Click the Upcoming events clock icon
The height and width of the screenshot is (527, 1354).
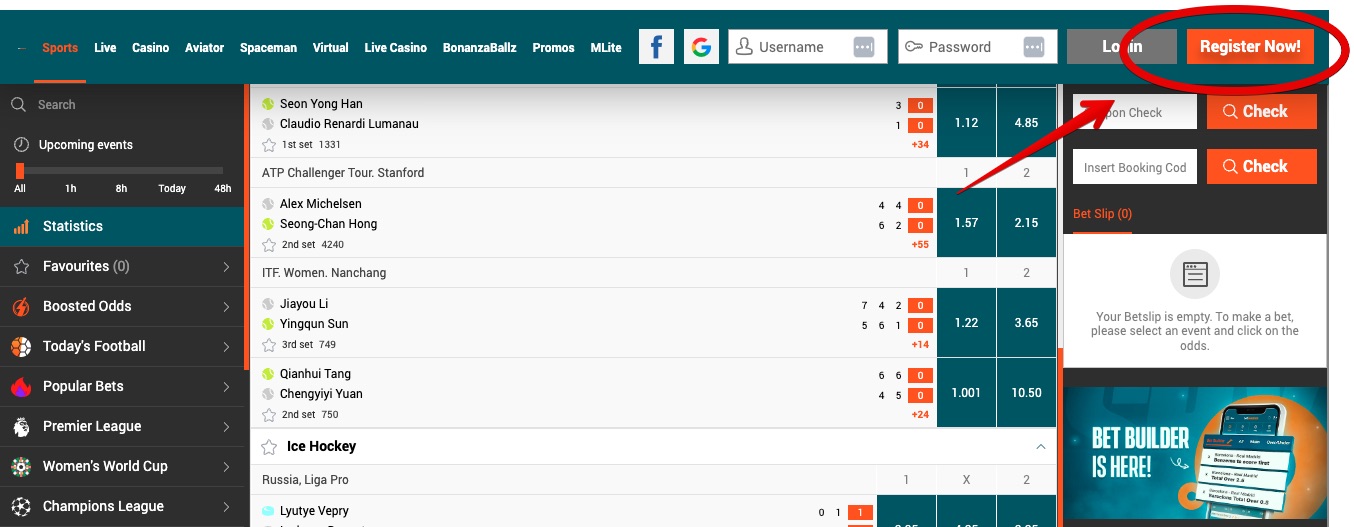pyautogui.click(x=21, y=145)
